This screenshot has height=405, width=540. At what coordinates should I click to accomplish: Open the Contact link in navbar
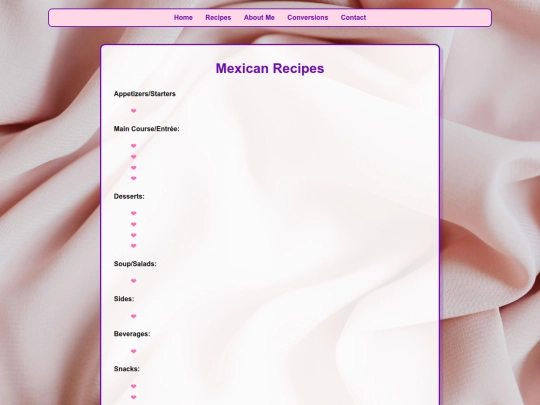pyautogui.click(x=353, y=18)
